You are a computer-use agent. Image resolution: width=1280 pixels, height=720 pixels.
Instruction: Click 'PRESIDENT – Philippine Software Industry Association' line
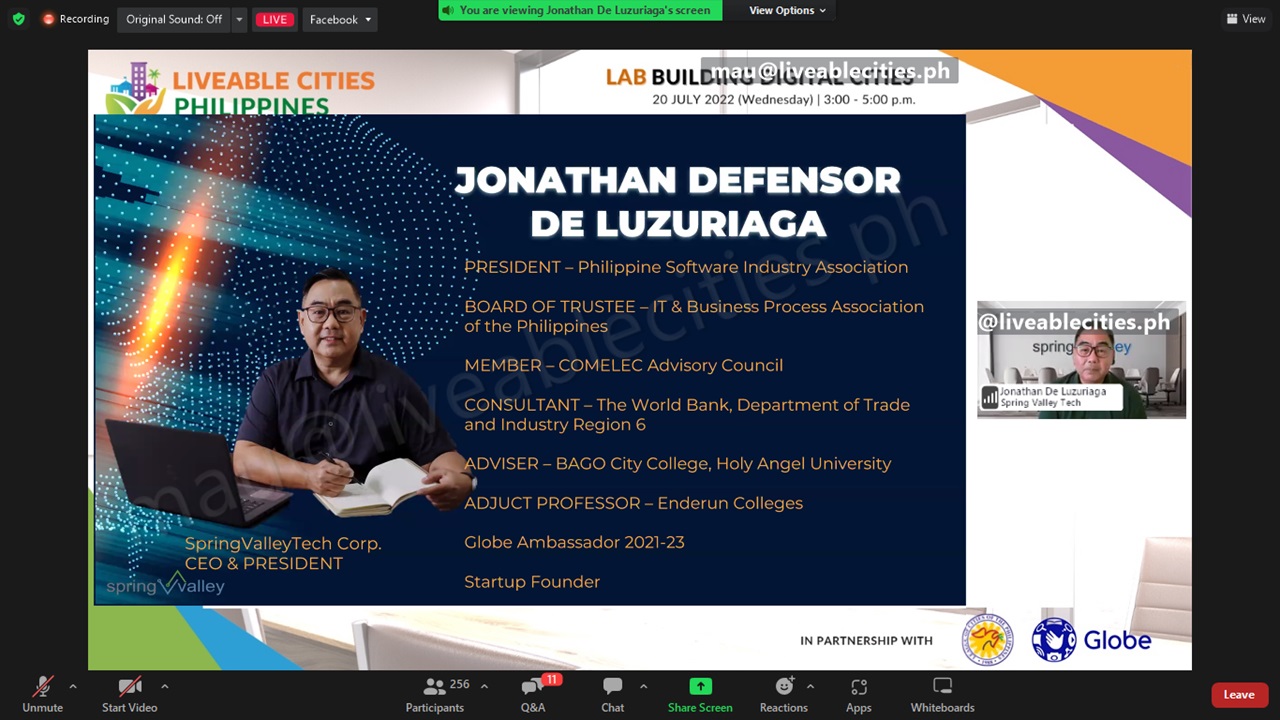(x=686, y=267)
